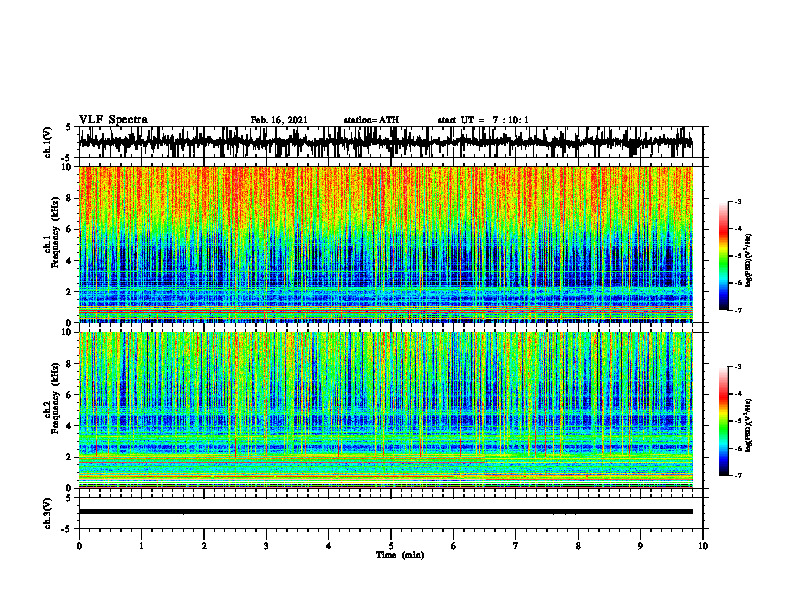
Task: Click the "VLF Spectra" plot title
Action: pos(113,119)
